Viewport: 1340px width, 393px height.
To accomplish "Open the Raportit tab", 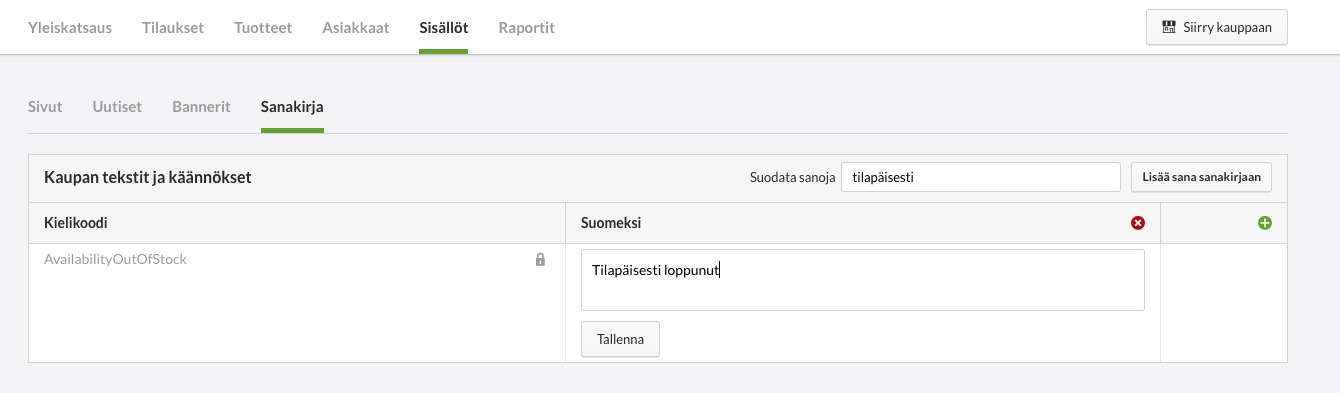I will (526, 28).
